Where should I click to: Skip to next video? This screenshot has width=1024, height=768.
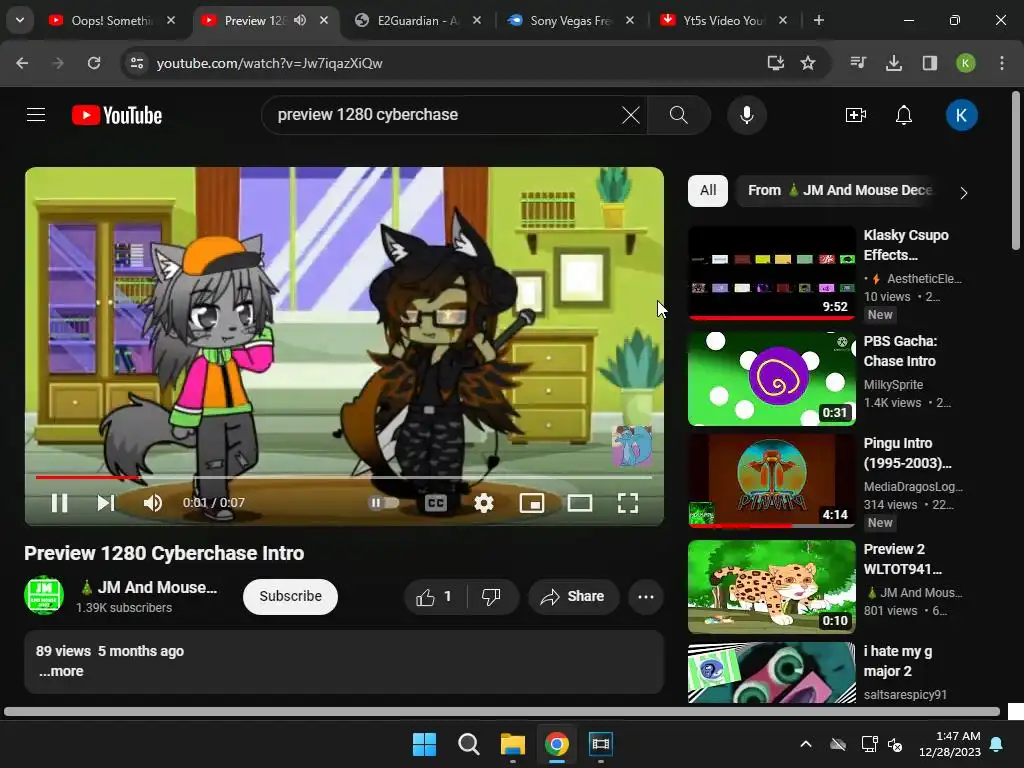(106, 503)
